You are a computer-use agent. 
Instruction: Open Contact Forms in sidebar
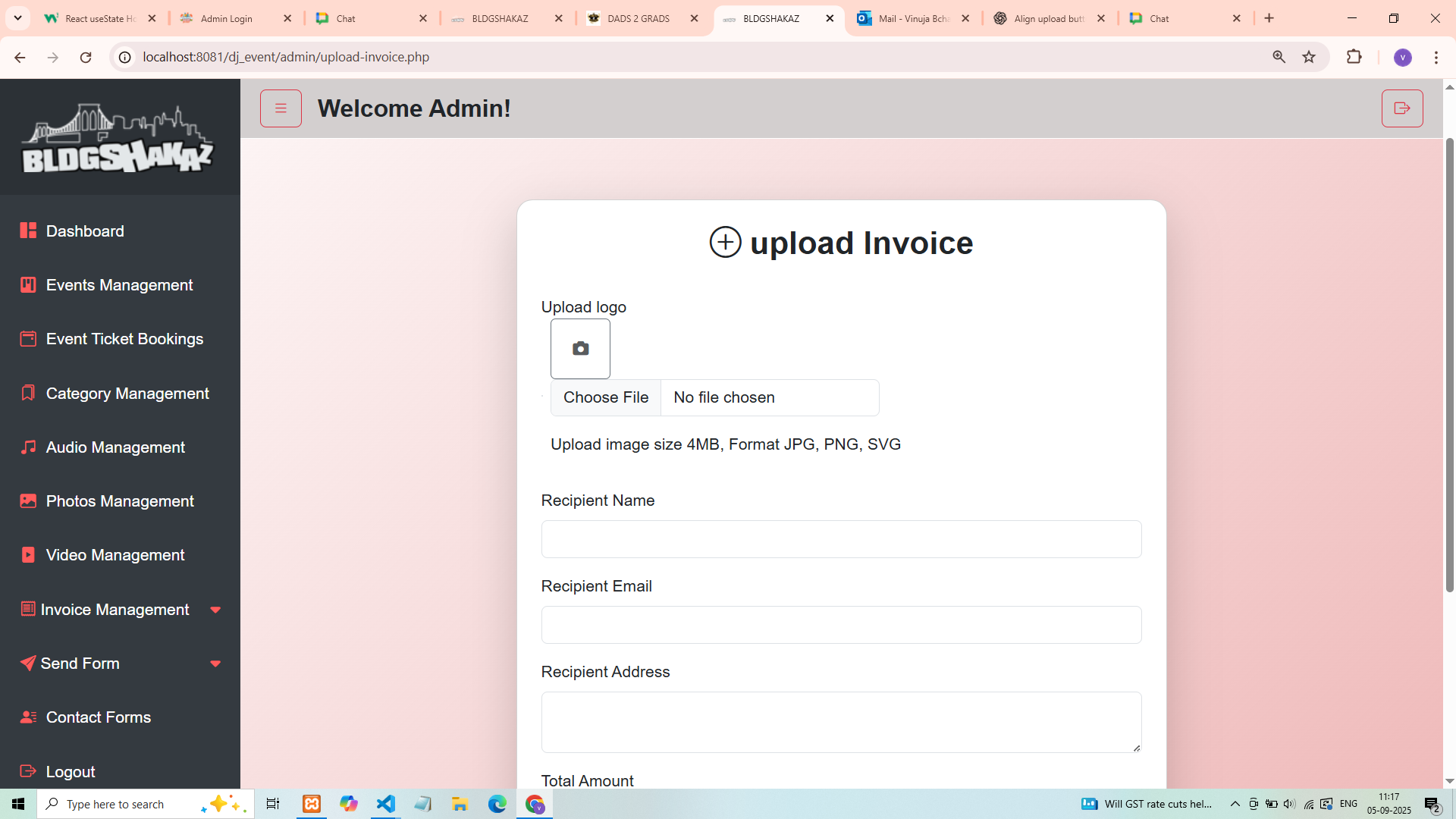pos(98,717)
